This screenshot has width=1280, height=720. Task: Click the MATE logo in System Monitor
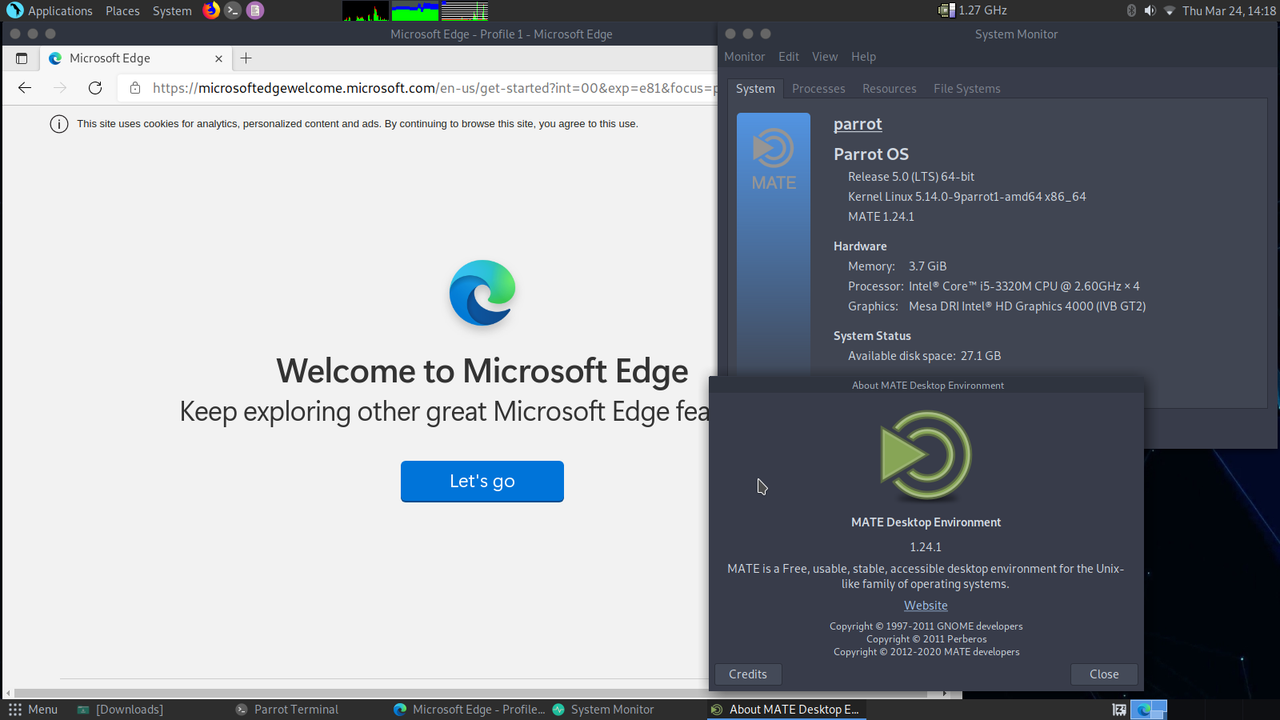774,160
